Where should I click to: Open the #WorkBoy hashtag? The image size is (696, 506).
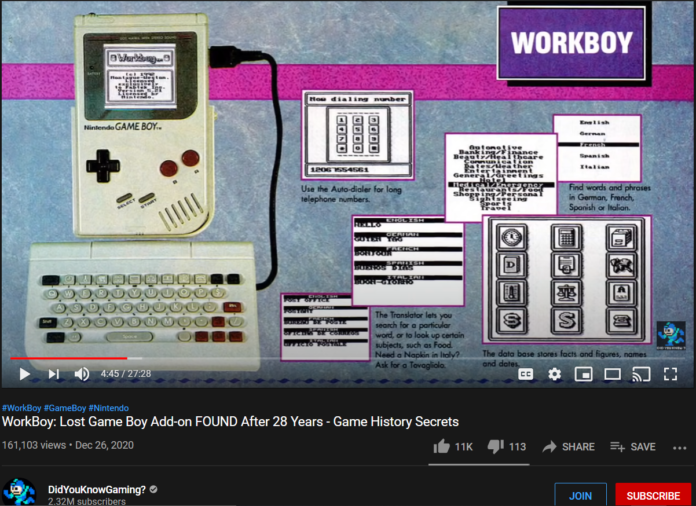[22, 408]
